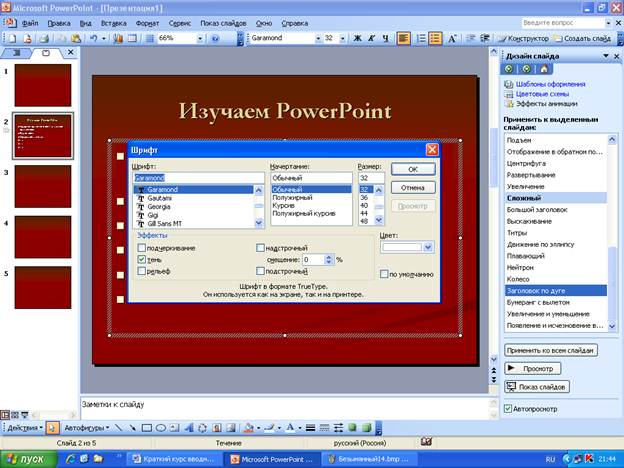Click the home icon in the task pane
This screenshot has height=468, width=624.
544,69
